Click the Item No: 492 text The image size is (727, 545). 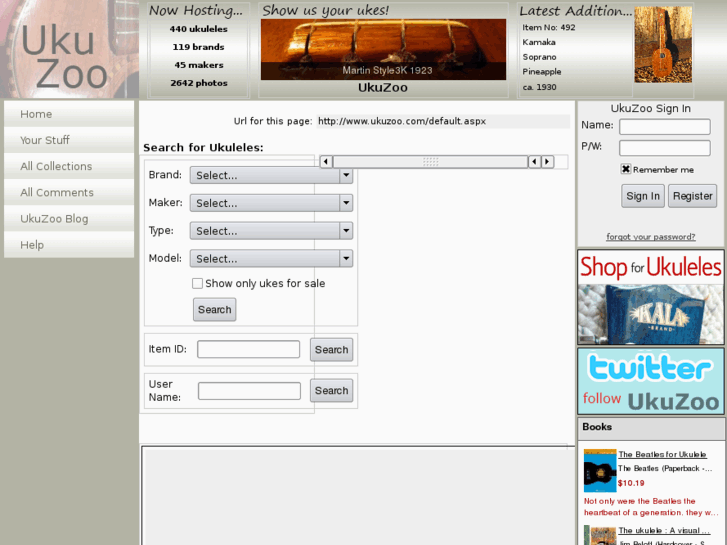(549, 27)
